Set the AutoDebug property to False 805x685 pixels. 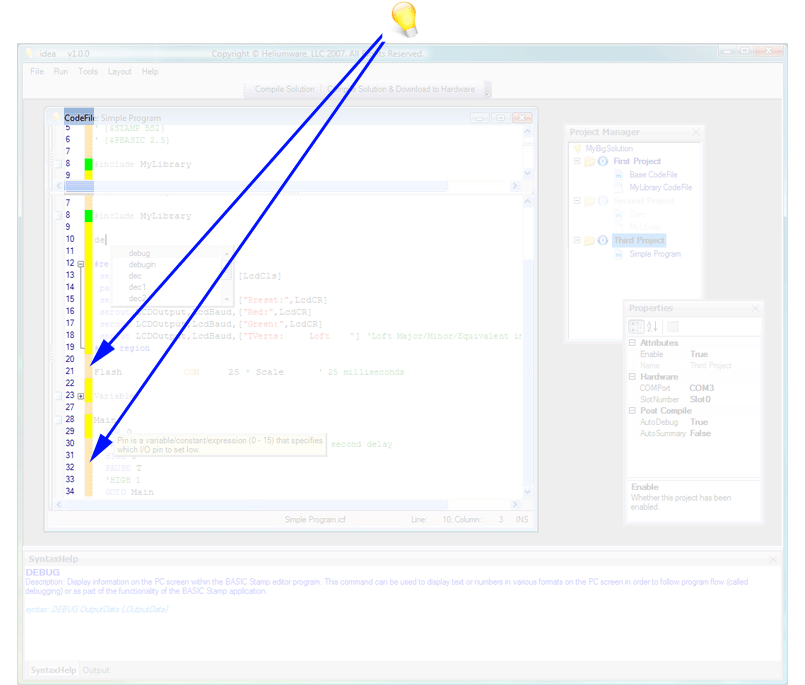coord(698,421)
